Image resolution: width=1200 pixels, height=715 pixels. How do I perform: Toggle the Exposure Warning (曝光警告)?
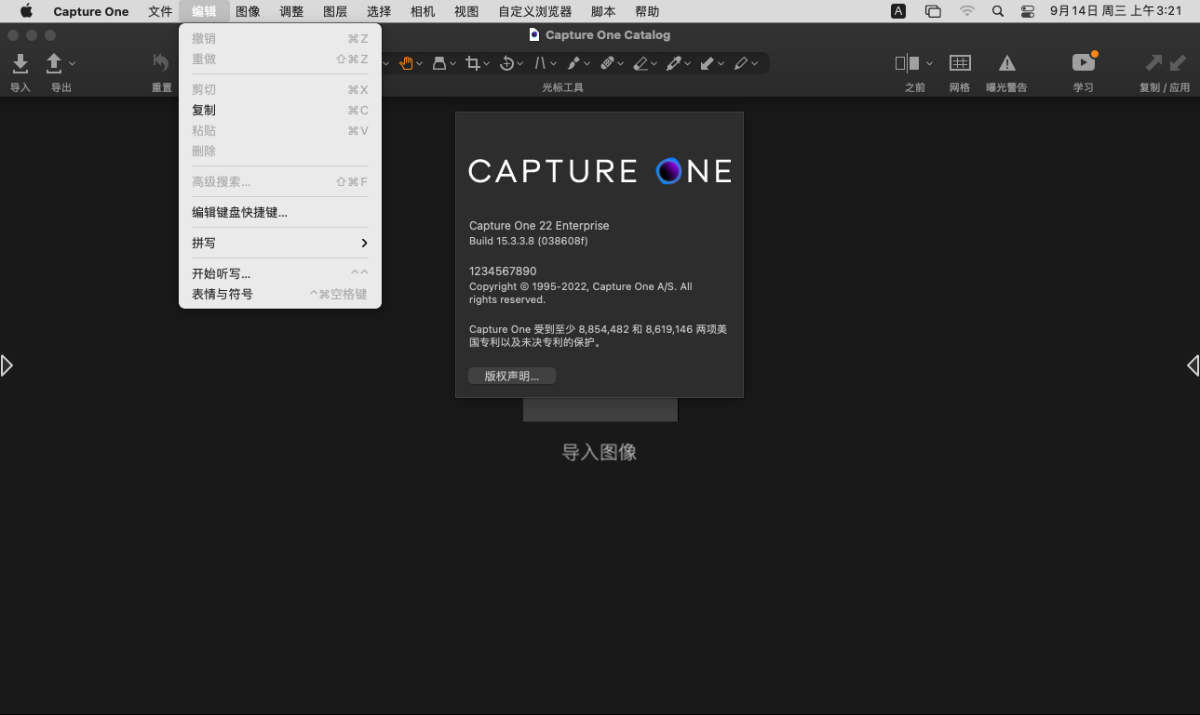pos(1007,63)
